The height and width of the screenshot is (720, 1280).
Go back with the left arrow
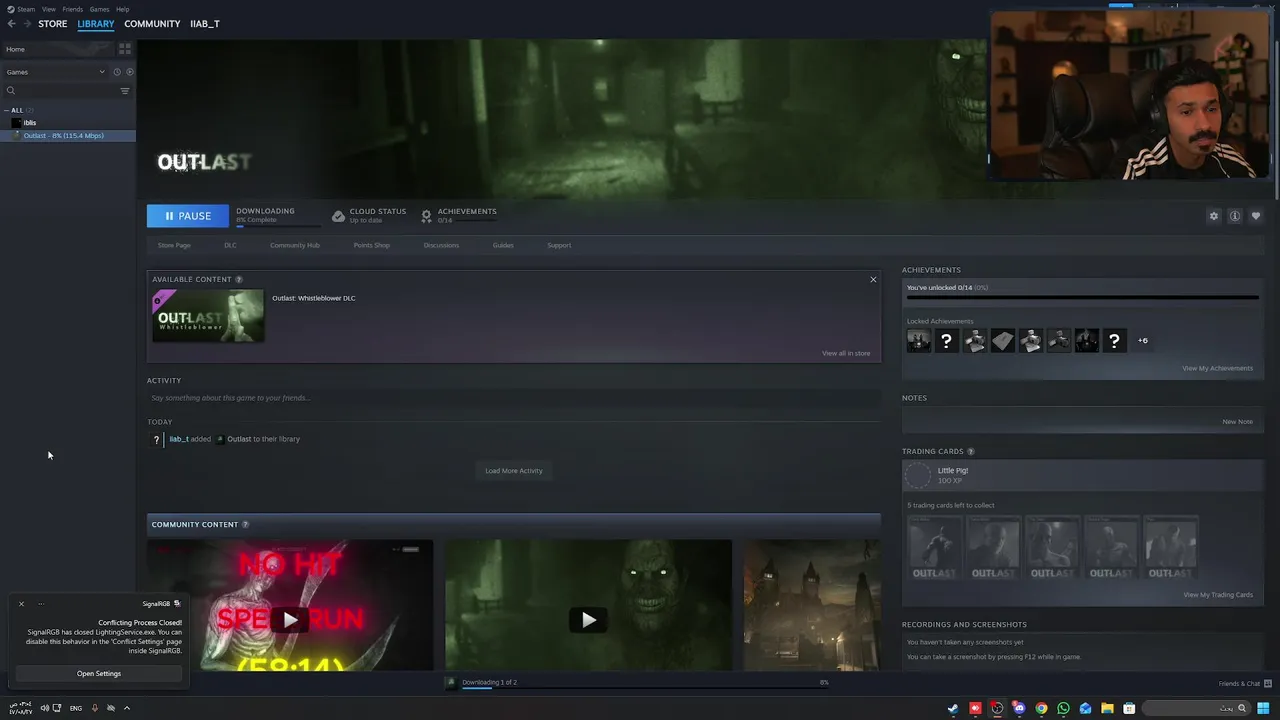pyautogui.click(x=11, y=23)
